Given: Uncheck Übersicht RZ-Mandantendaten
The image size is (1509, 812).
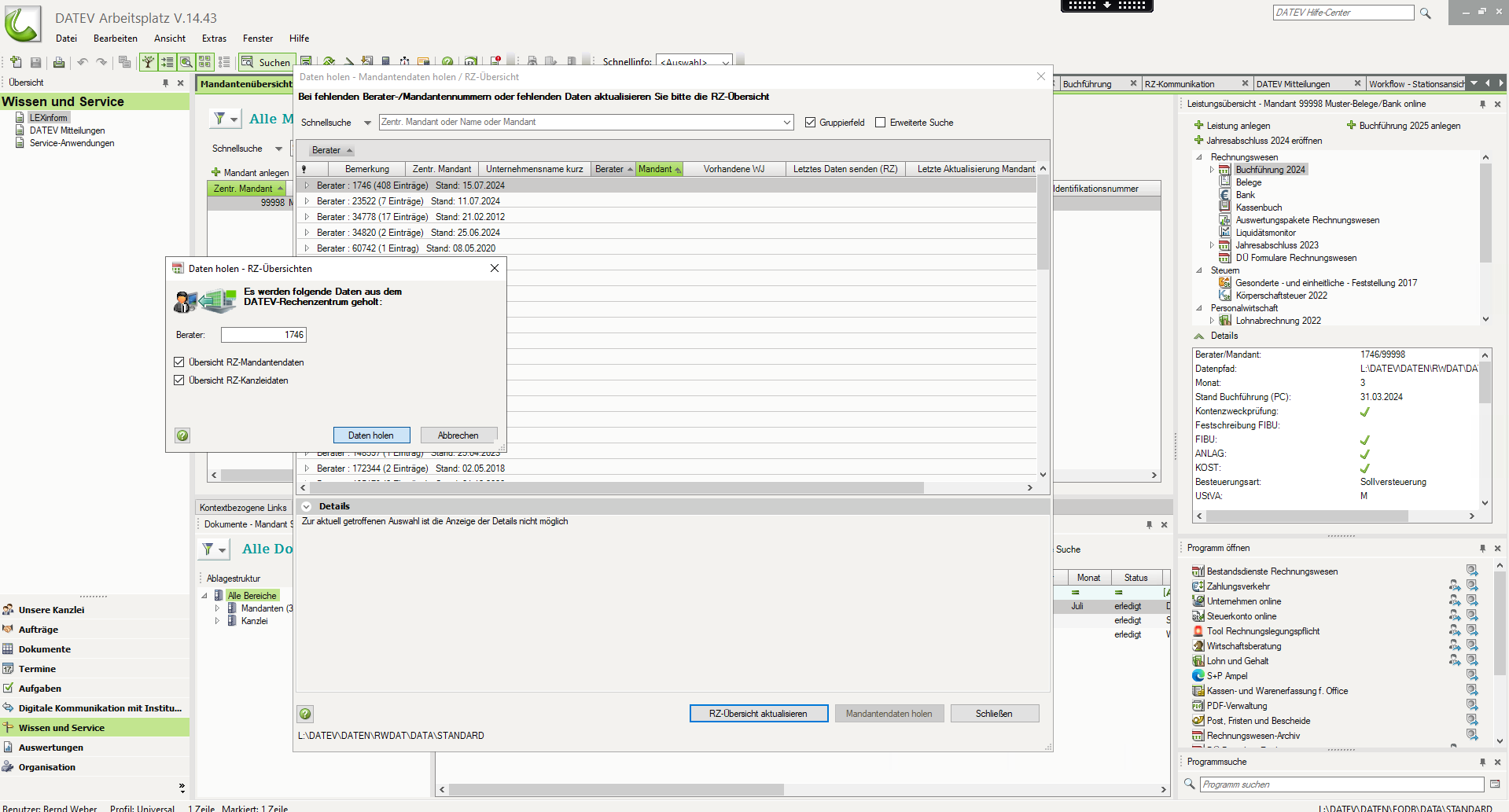Looking at the screenshot, I should tap(179, 362).
